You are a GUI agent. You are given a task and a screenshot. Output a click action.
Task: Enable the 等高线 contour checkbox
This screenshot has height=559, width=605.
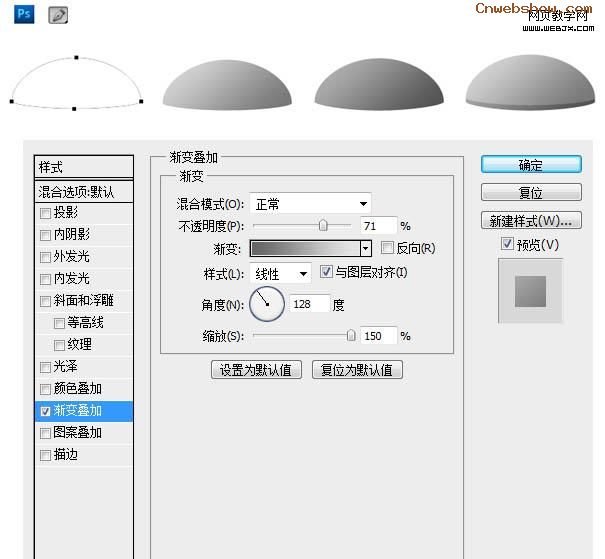click(59, 323)
